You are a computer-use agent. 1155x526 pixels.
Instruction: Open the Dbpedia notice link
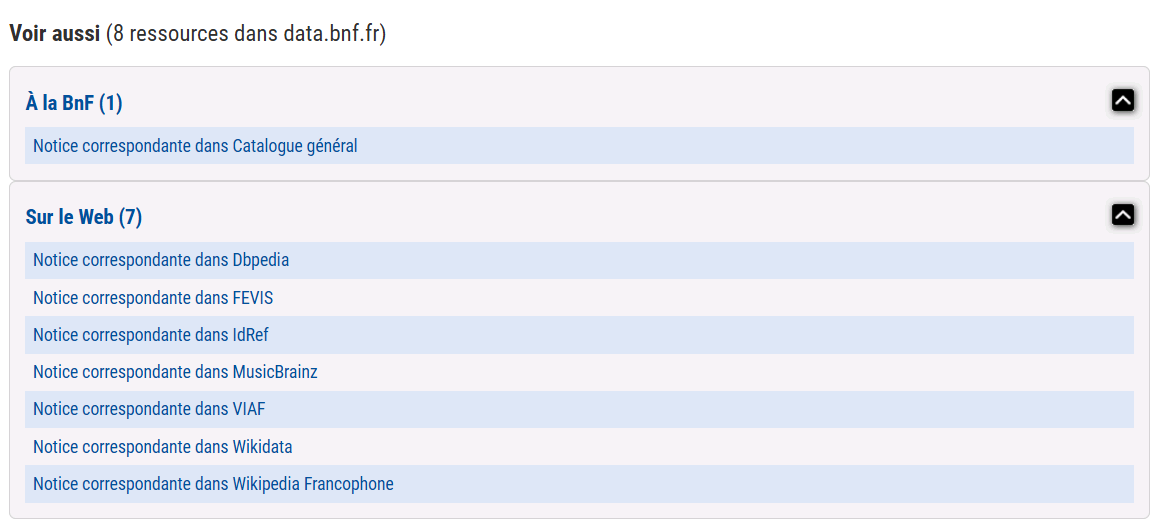coord(161,260)
